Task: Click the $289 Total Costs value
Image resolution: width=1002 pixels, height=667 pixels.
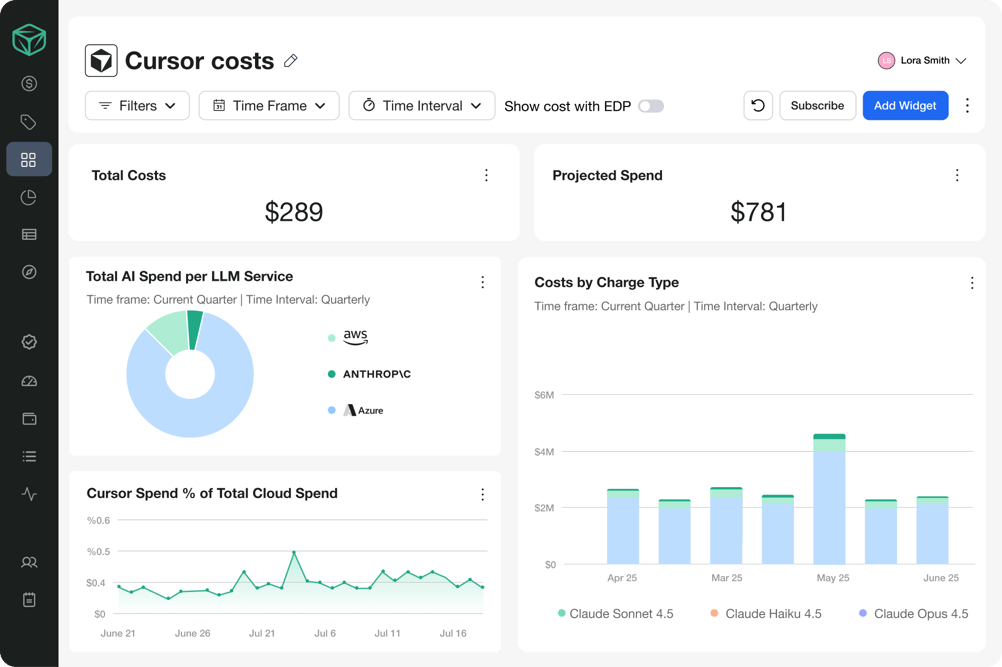Action: pos(294,212)
